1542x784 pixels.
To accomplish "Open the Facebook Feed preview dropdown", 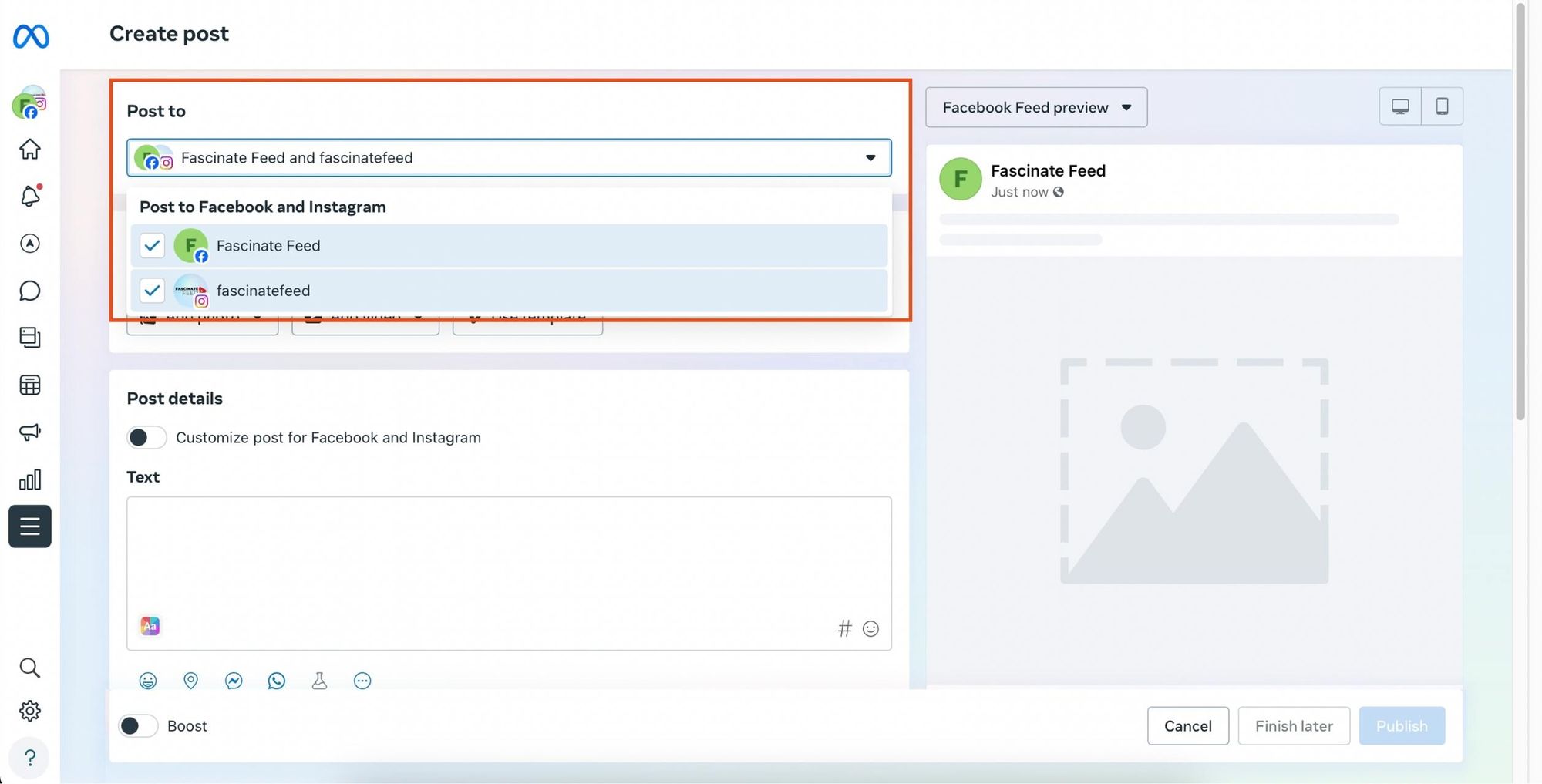I will click(x=1035, y=107).
